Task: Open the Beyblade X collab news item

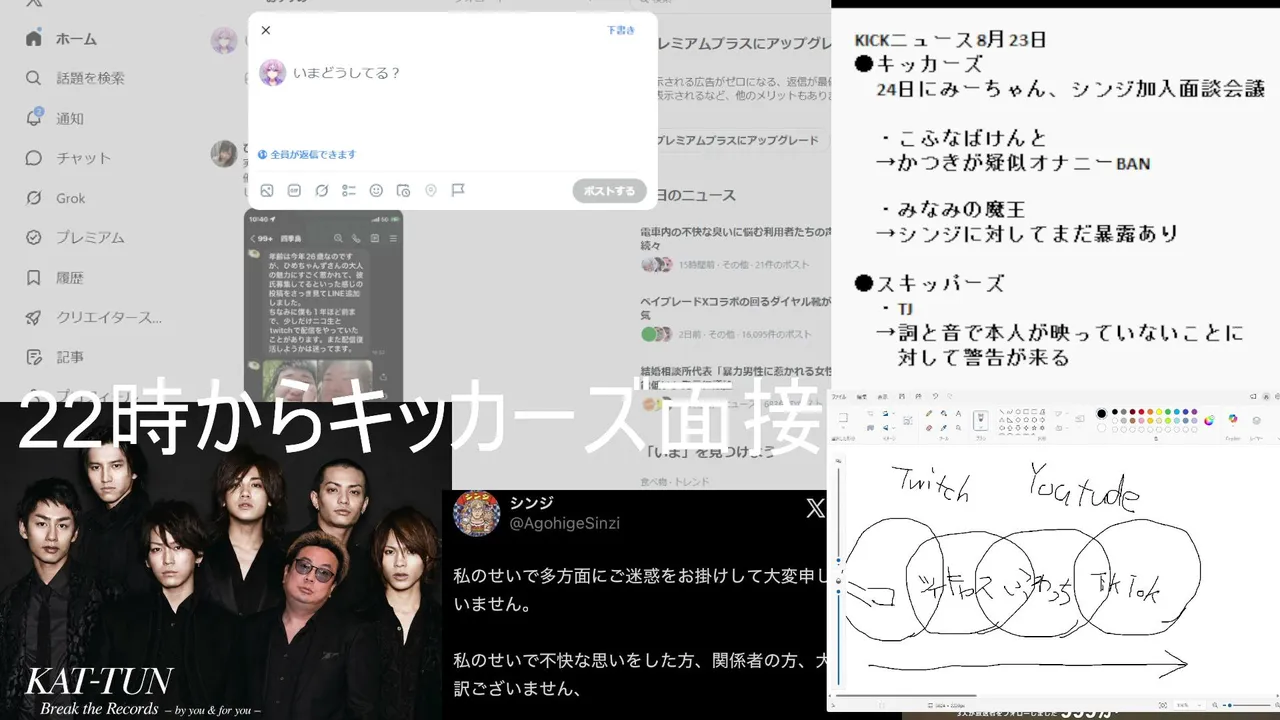Action: pos(735,316)
